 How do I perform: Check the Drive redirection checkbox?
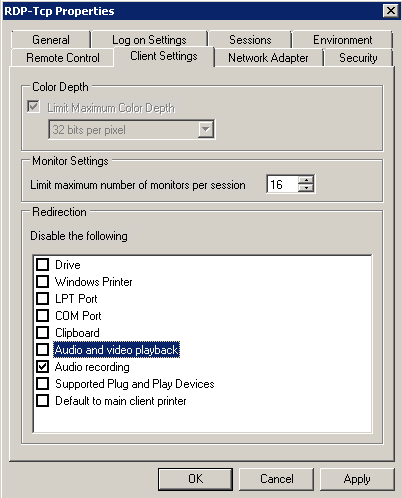pyautogui.click(x=42, y=265)
